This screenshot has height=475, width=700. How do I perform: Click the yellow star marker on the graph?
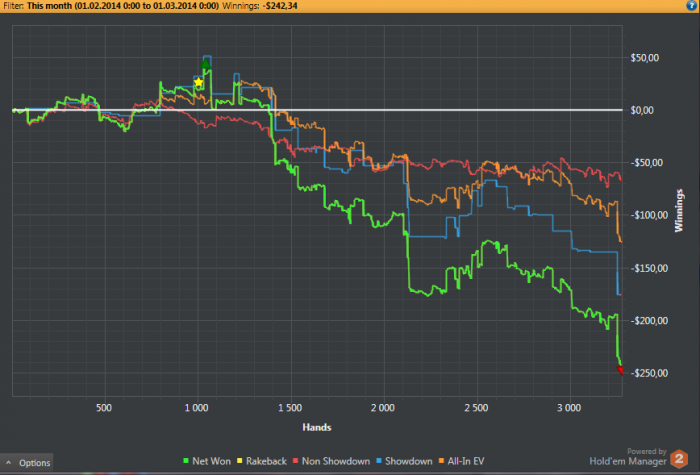coord(198,82)
